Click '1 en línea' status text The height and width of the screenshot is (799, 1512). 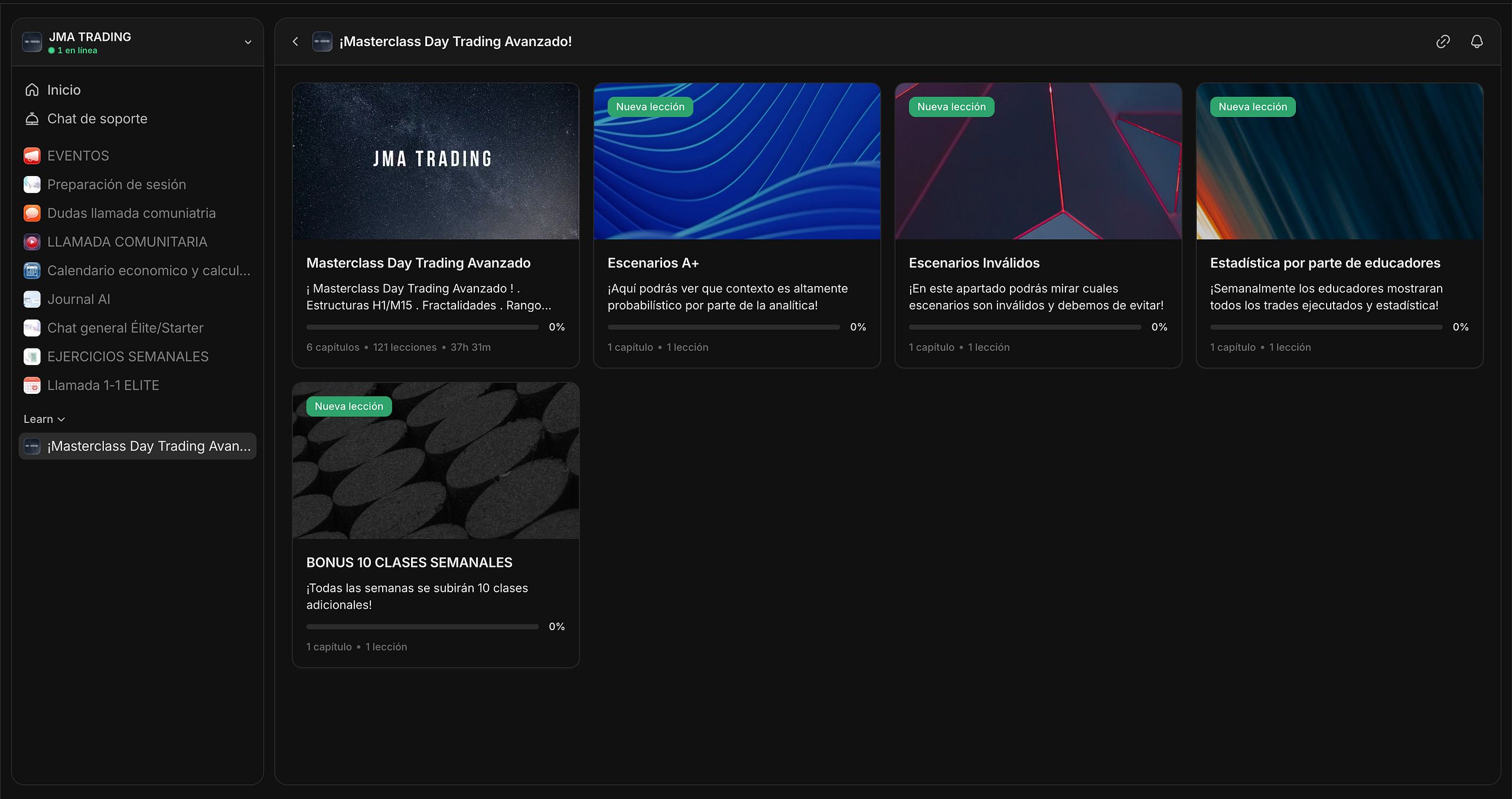tap(77, 50)
